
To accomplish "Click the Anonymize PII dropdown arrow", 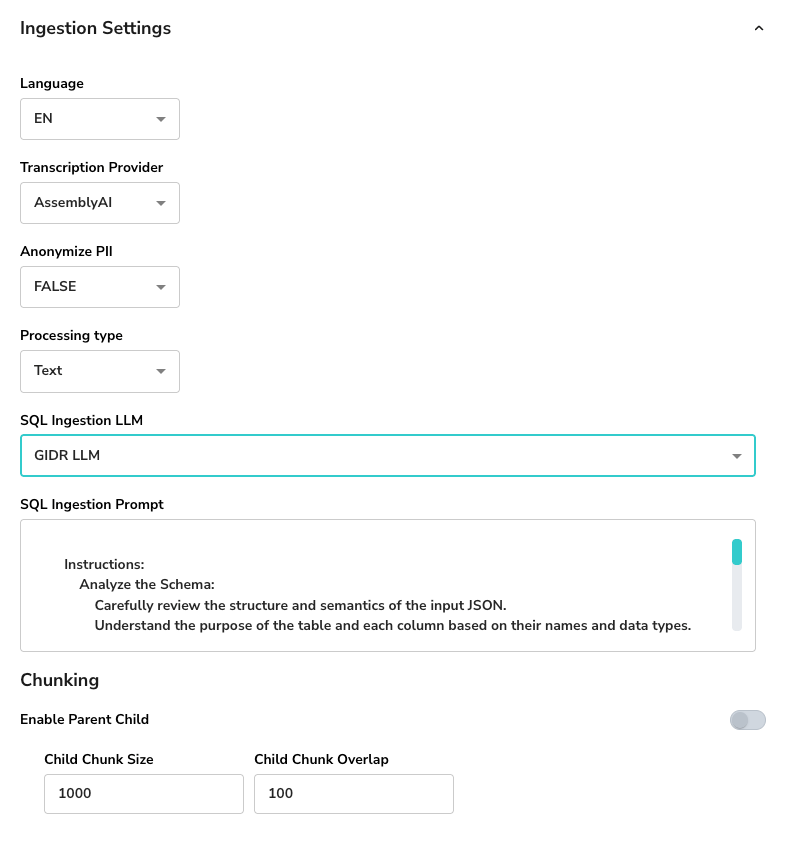I will 161,286.
